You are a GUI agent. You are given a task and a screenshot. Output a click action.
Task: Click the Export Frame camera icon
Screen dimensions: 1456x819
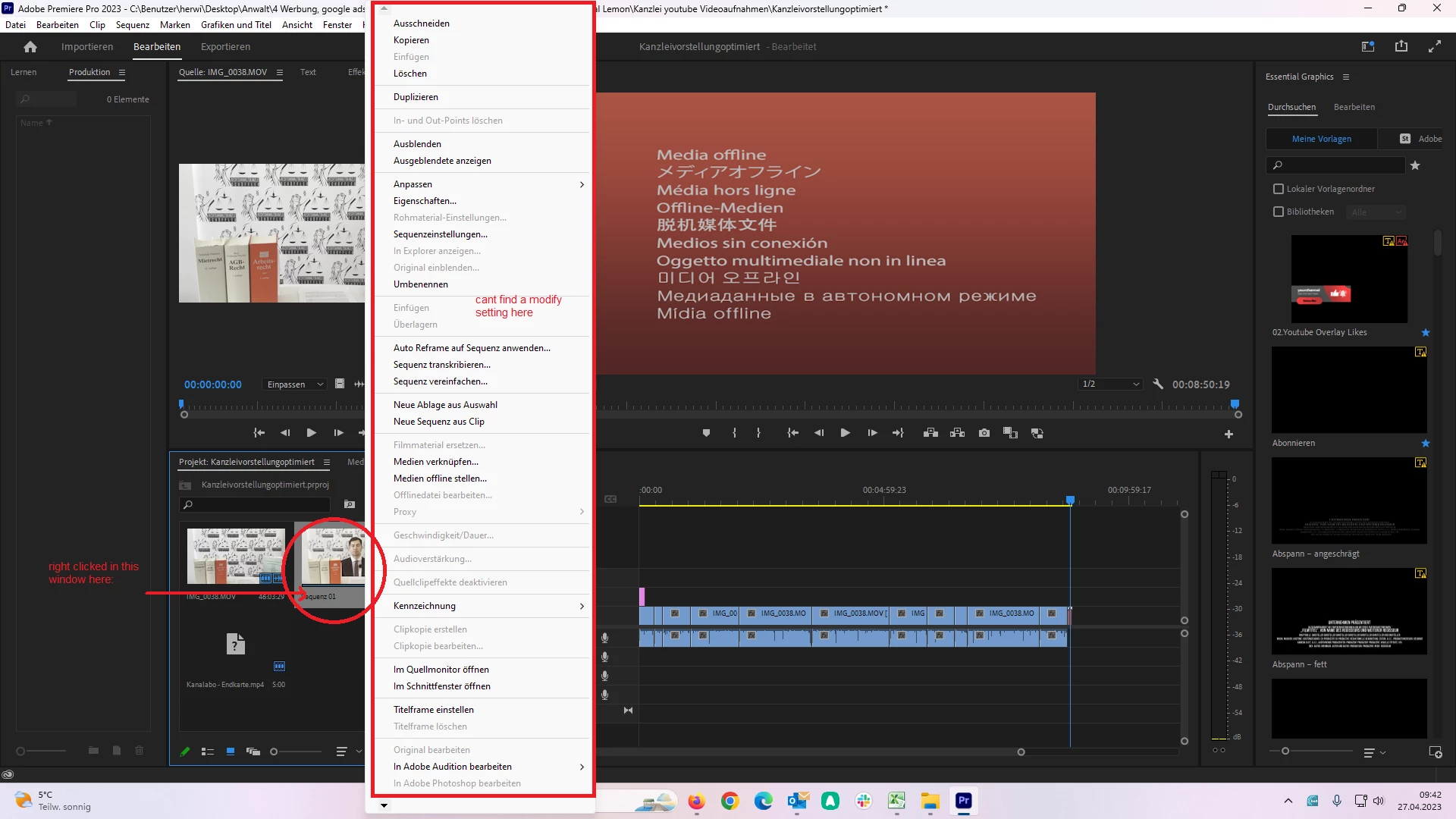(x=984, y=433)
